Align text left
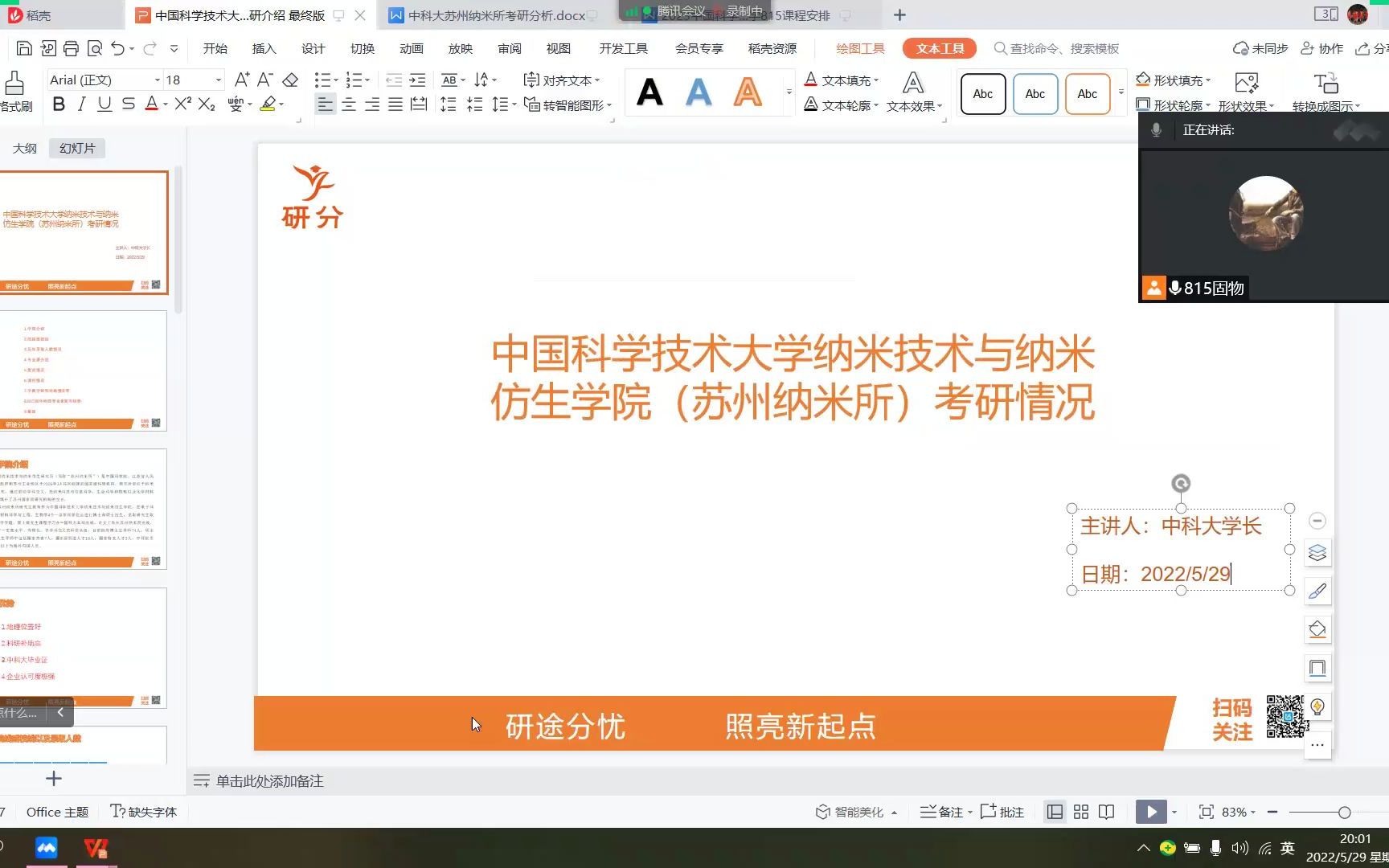This screenshot has height=868, width=1389. click(x=325, y=104)
